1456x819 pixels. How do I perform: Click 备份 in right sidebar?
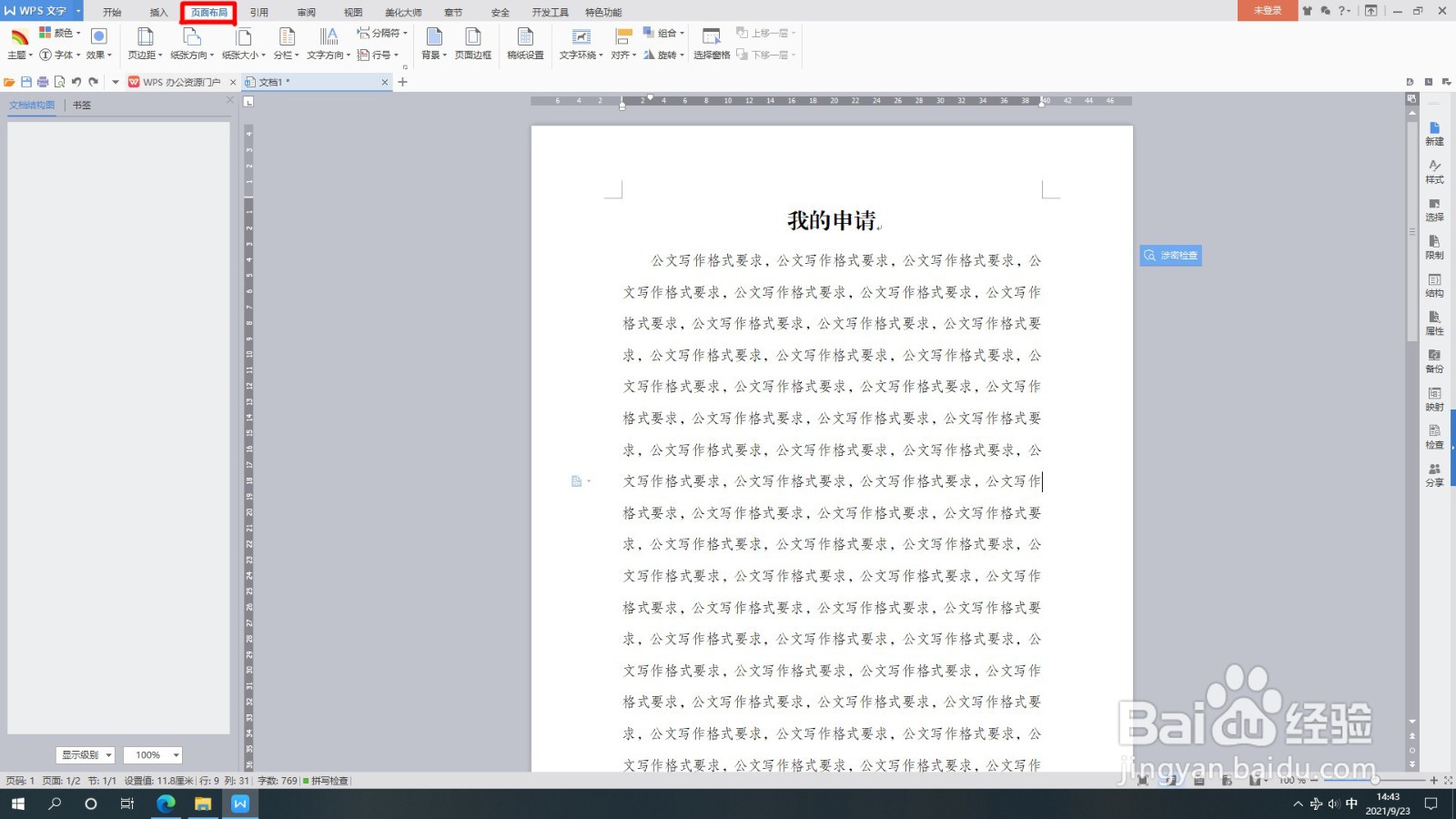pos(1434,361)
